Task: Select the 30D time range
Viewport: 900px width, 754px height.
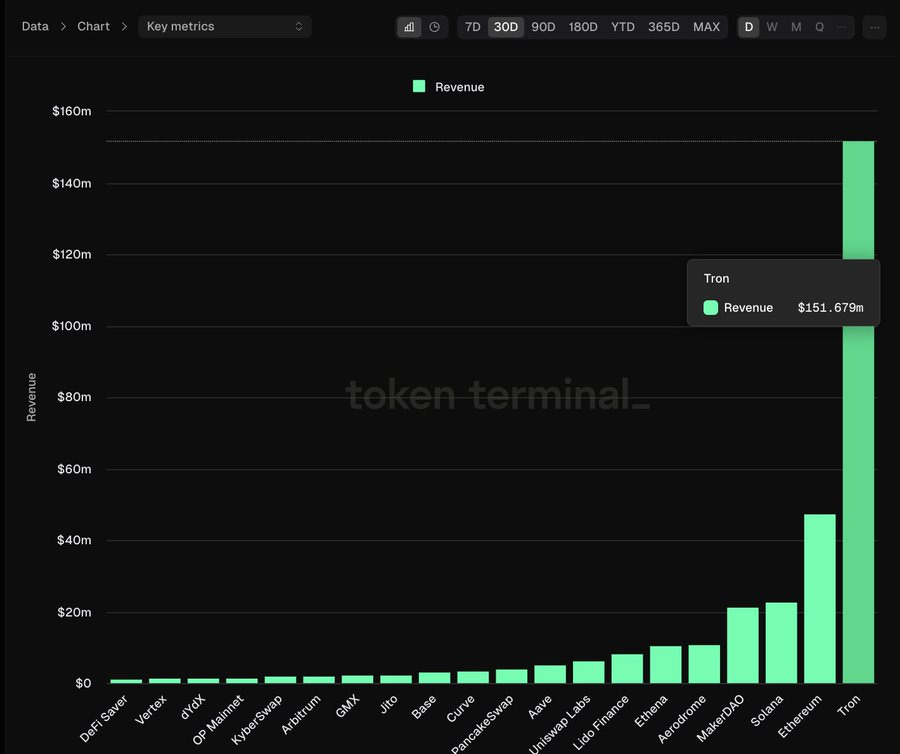Action: click(x=506, y=27)
